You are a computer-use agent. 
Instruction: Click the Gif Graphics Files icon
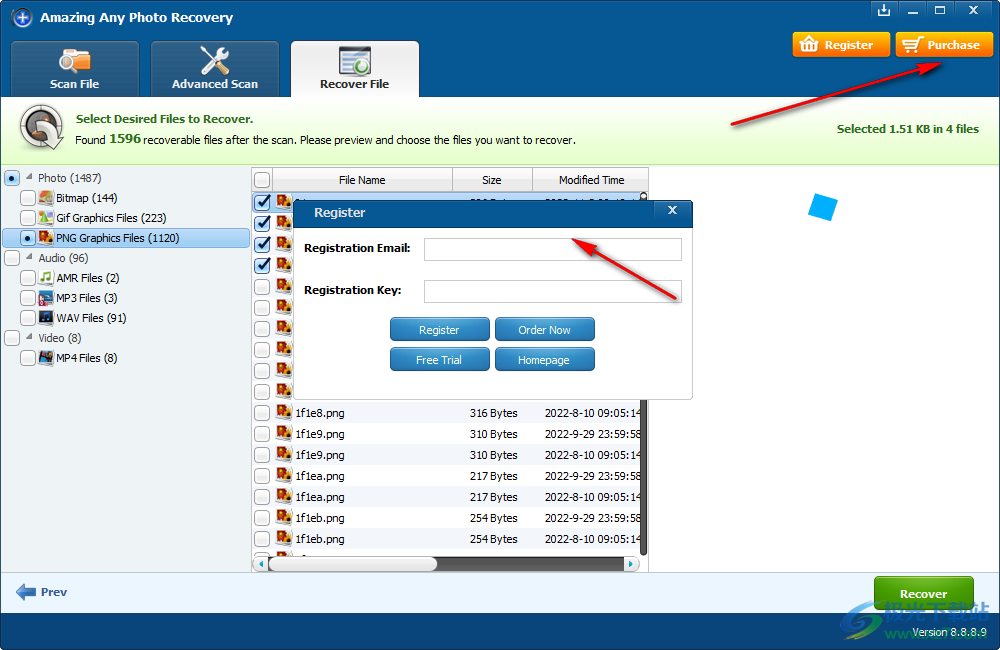pos(46,218)
